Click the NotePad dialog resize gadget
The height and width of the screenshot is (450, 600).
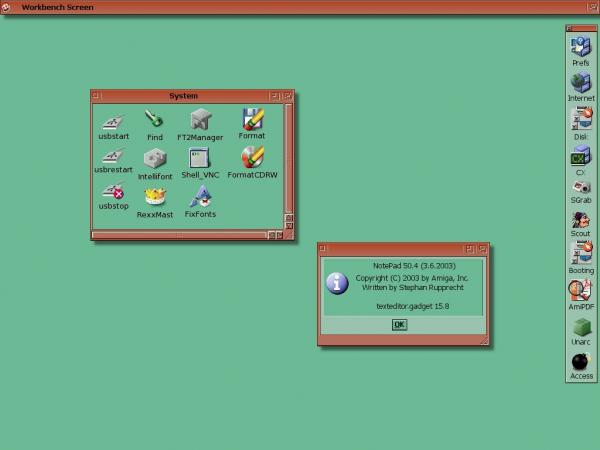[484, 341]
